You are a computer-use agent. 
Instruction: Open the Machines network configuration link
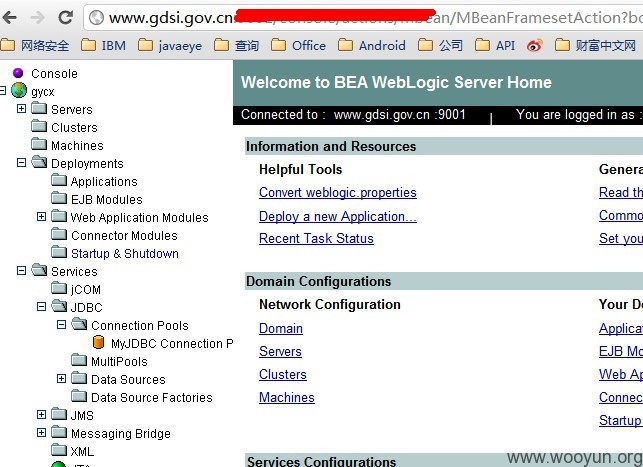[x=287, y=397]
